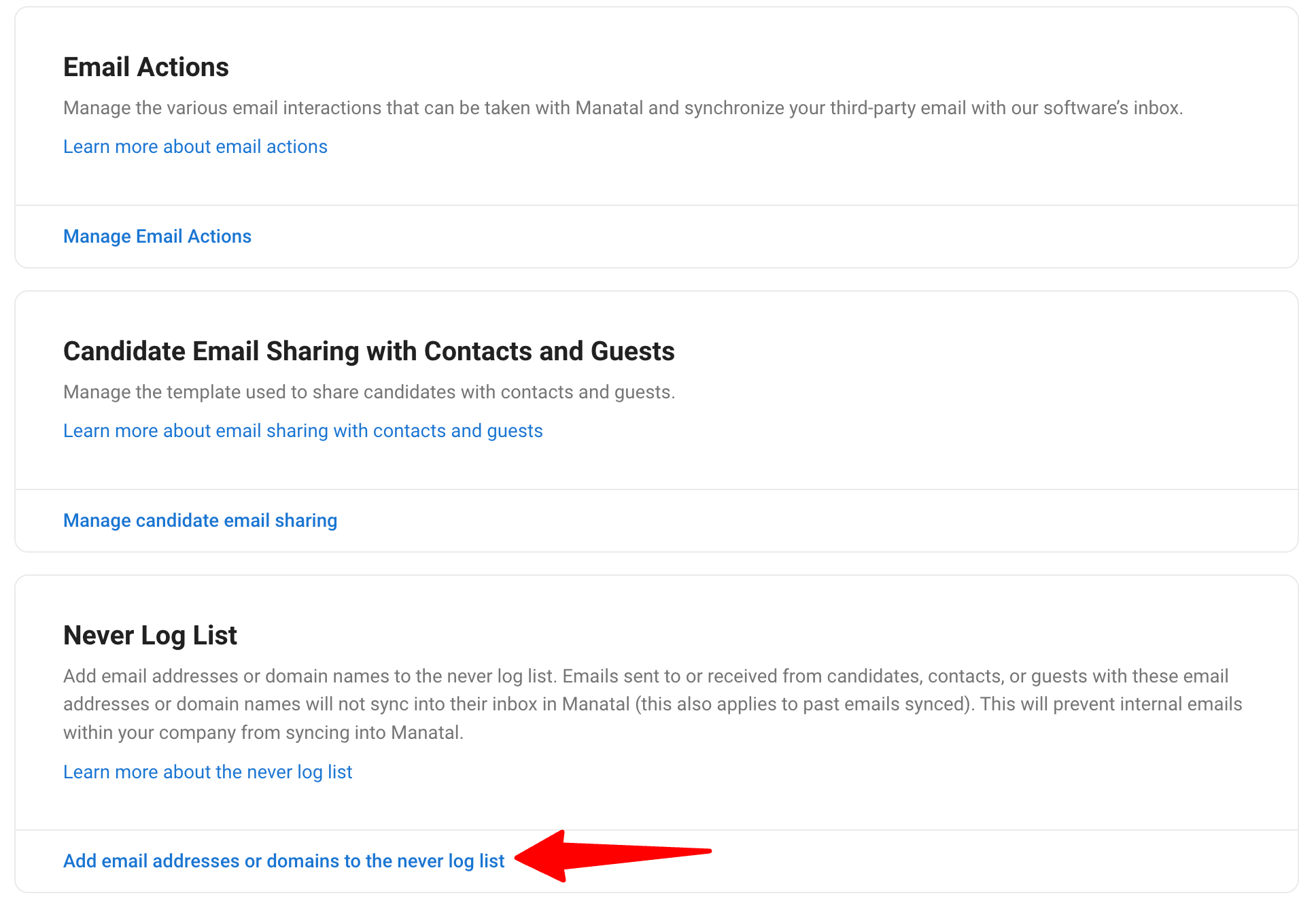Screen dimensions: 1316x900
Task: Click the Candidate Email Sharing with Contacts and Guests heading
Action: pyautogui.click(x=368, y=351)
